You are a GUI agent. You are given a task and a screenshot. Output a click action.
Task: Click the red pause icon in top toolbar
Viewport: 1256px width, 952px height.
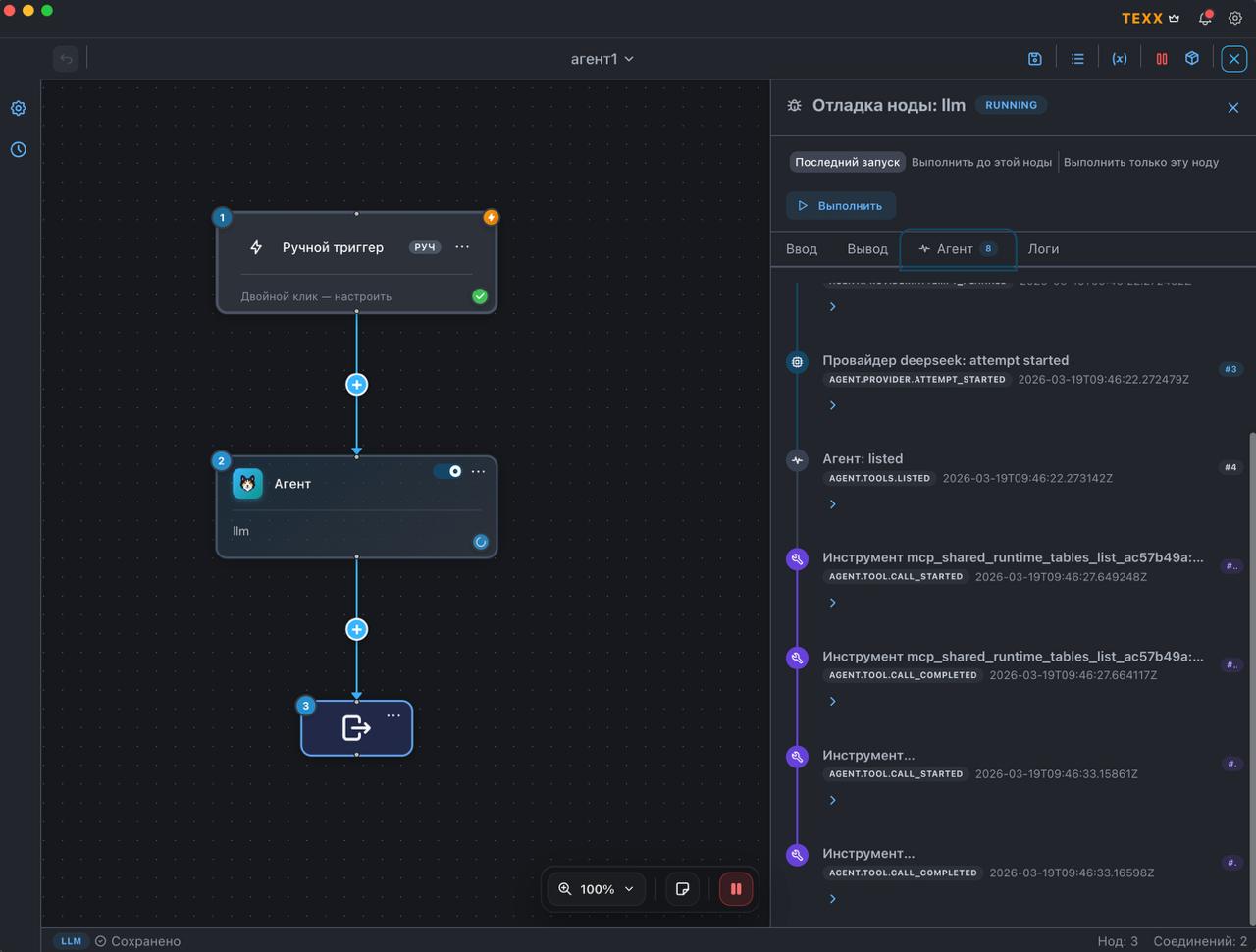point(1162,59)
